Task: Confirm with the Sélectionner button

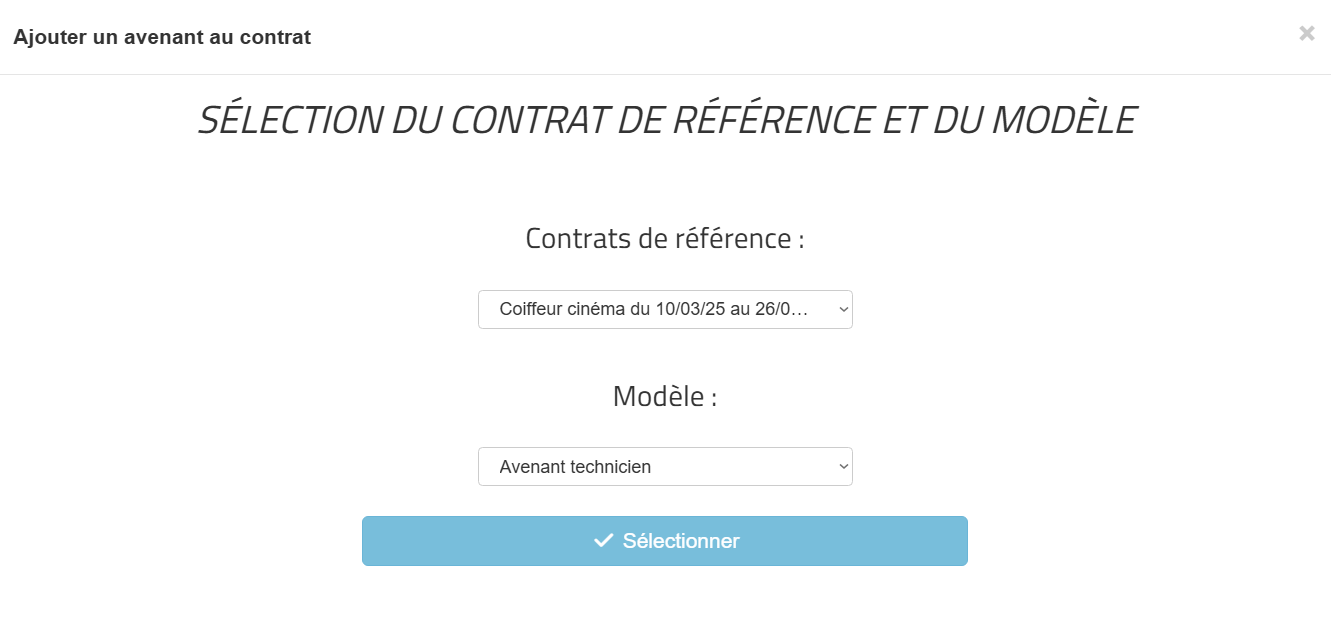Action: point(665,541)
